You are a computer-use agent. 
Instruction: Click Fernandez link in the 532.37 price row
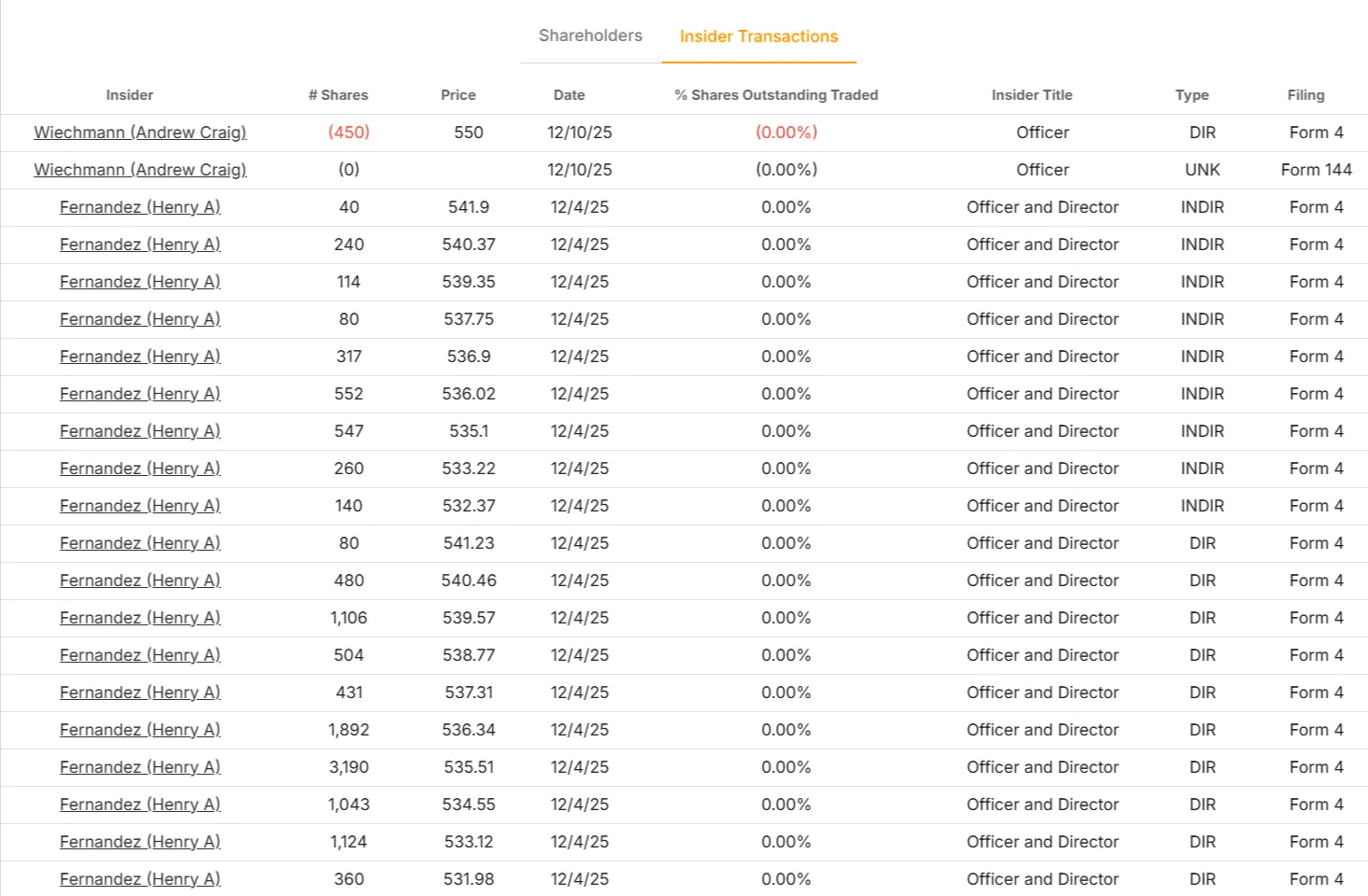[140, 506]
